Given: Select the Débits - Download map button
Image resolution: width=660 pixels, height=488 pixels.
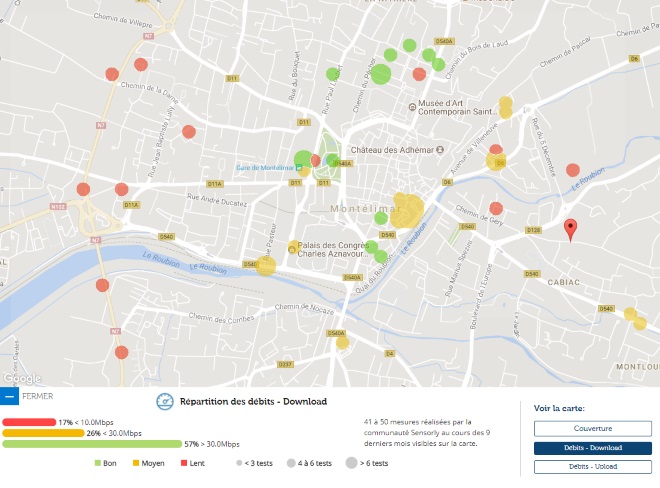Looking at the screenshot, I should click(x=593, y=448).
